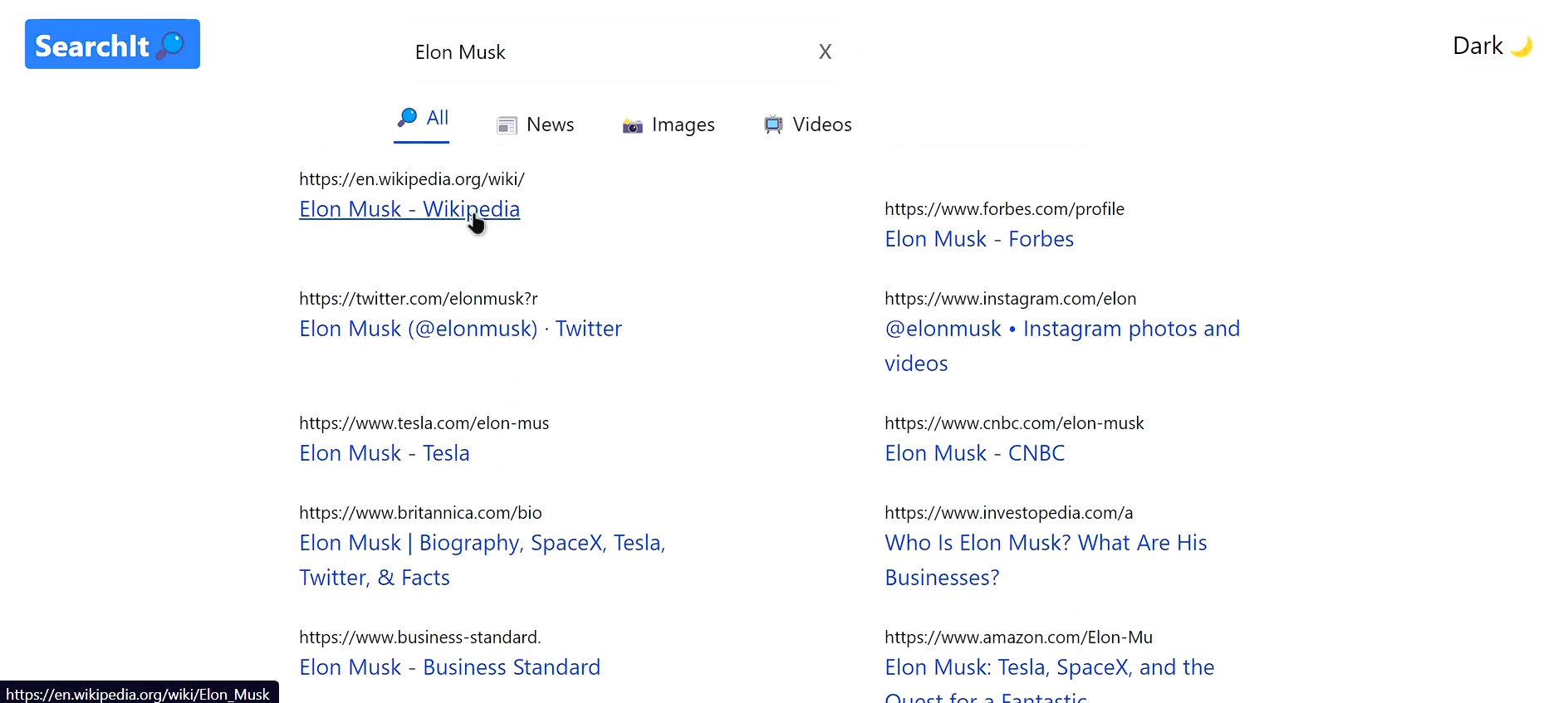Open Elon Musk - Wikipedia result
This screenshot has width=1568, height=703.
point(409,209)
